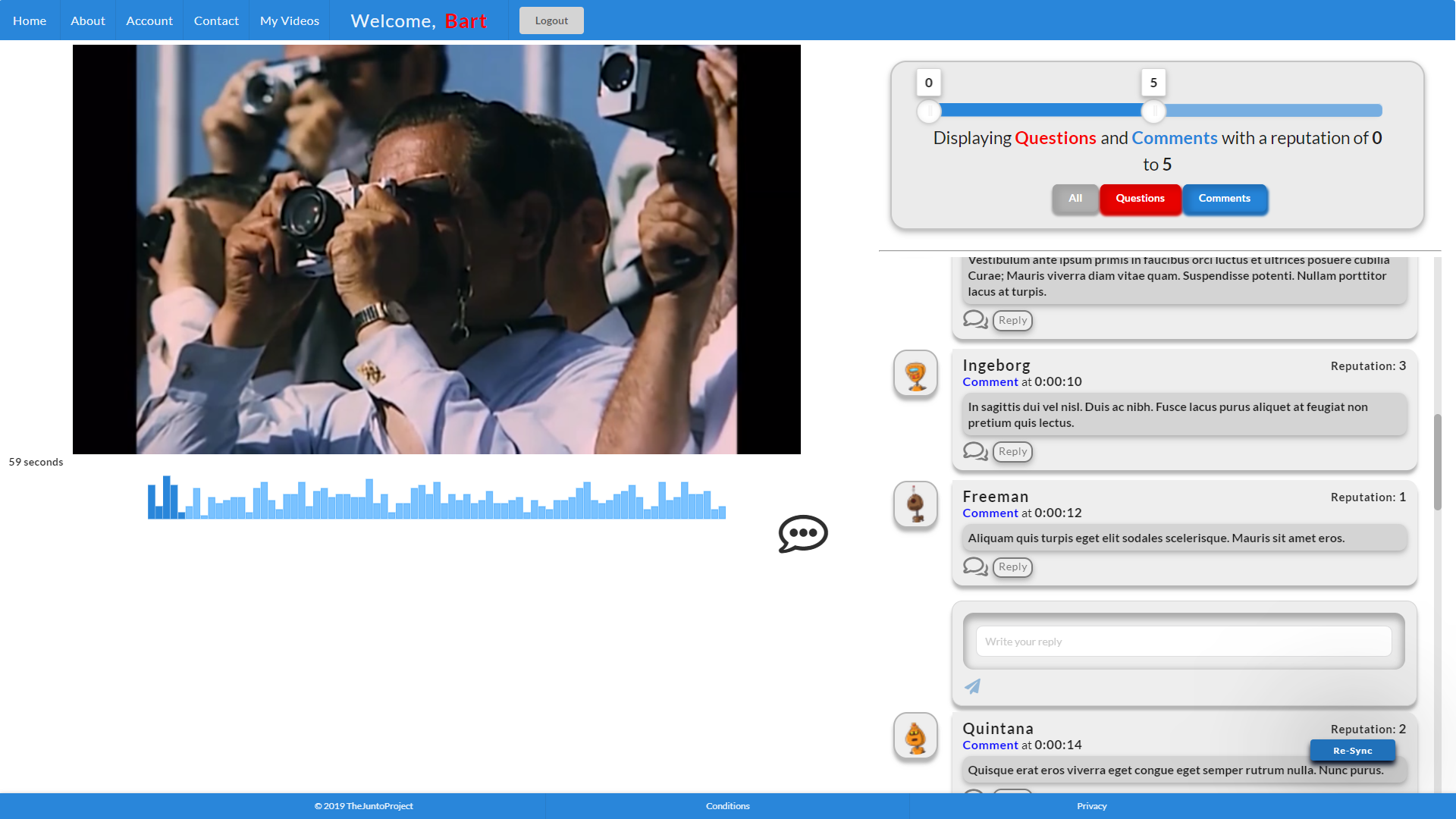
Task: Click 'In sagittis dui vel nisl' comment text
Action: pos(1168,415)
